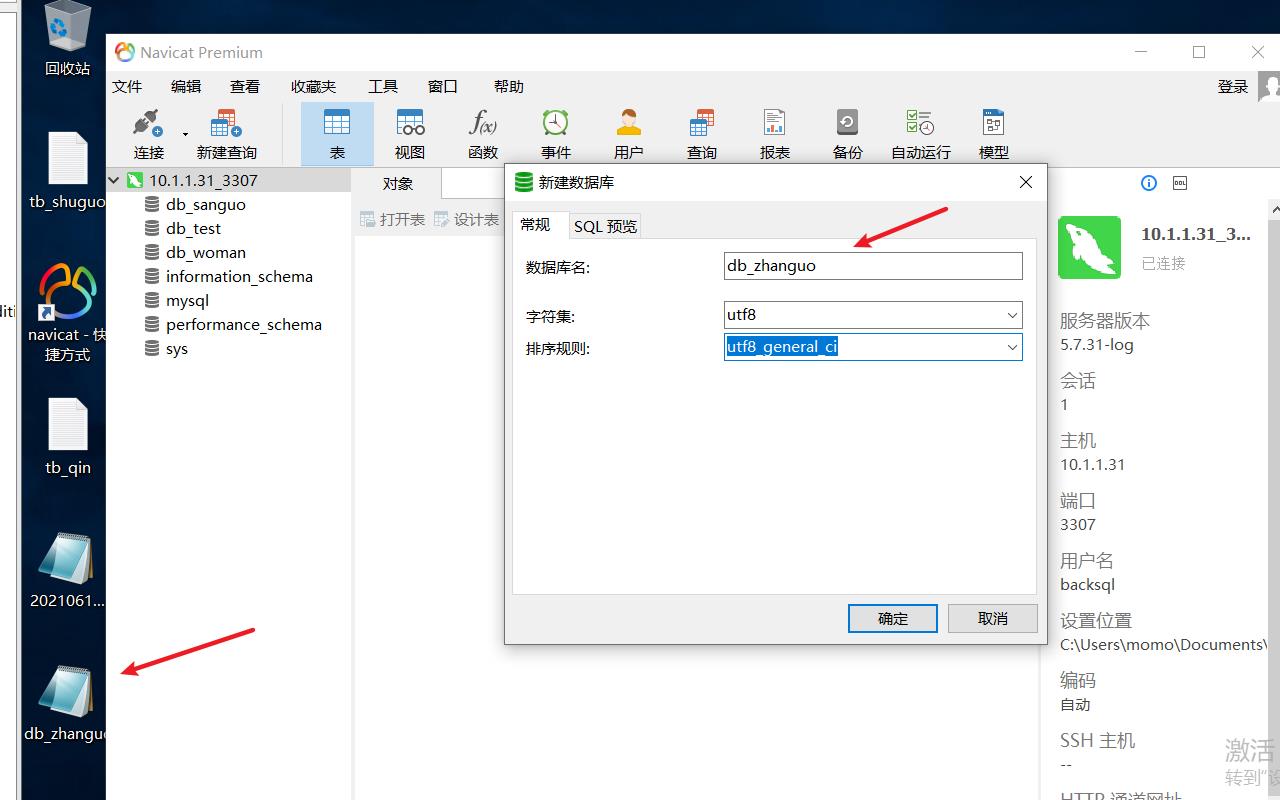Select the mysql database

tap(187, 300)
